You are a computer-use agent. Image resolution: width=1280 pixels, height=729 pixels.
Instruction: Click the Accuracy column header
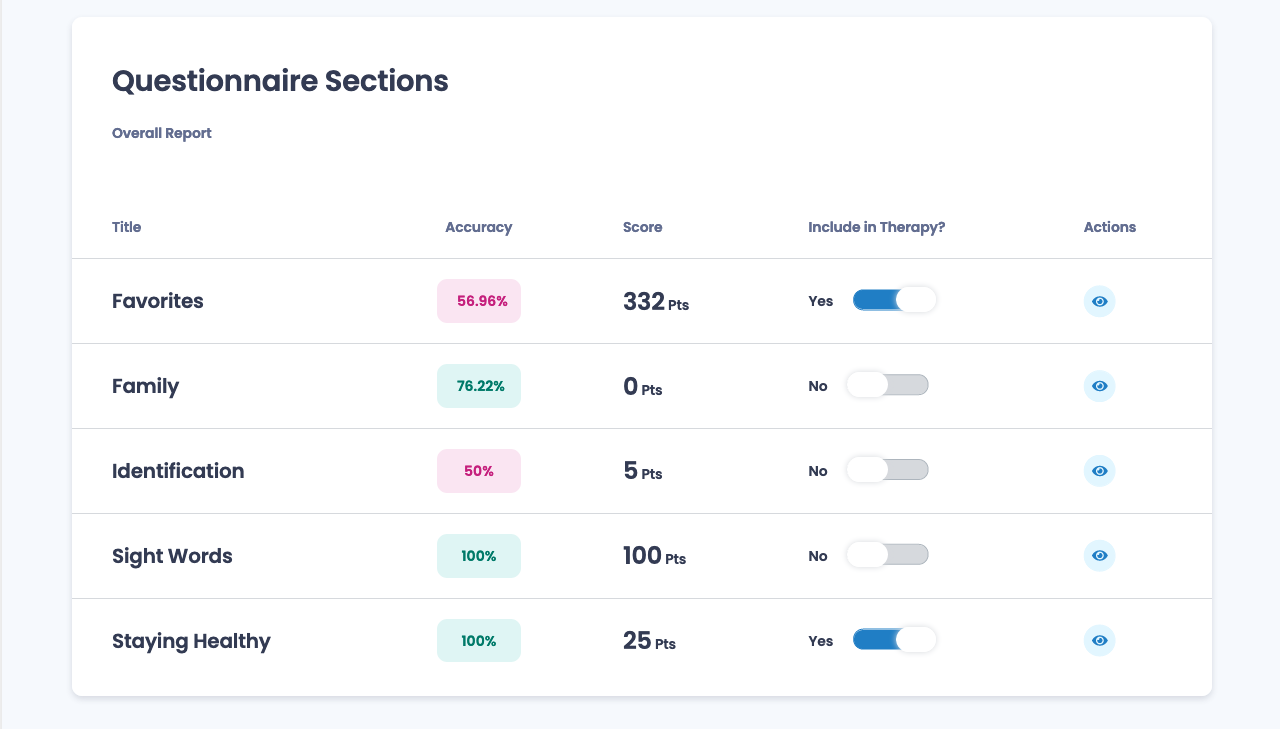click(x=478, y=227)
